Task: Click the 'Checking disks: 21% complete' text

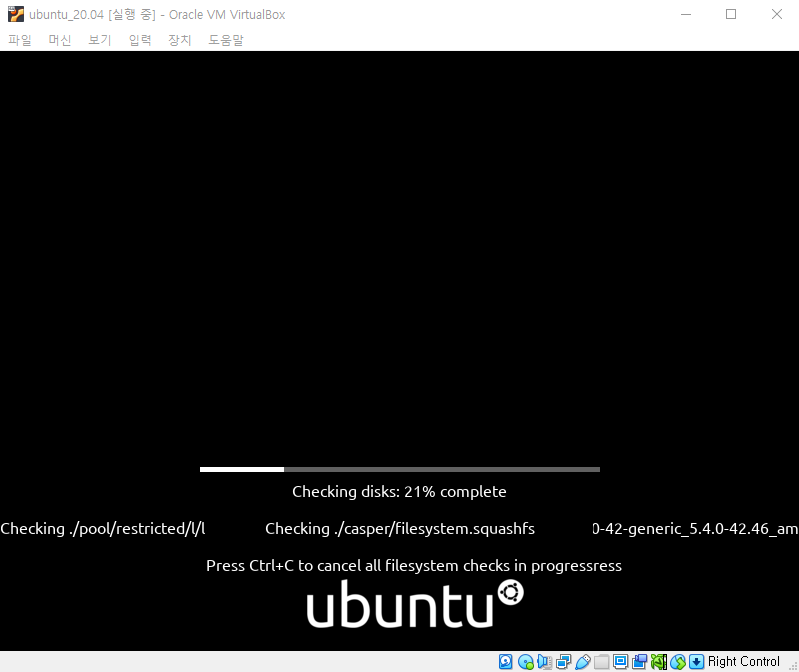Action: [399, 492]
